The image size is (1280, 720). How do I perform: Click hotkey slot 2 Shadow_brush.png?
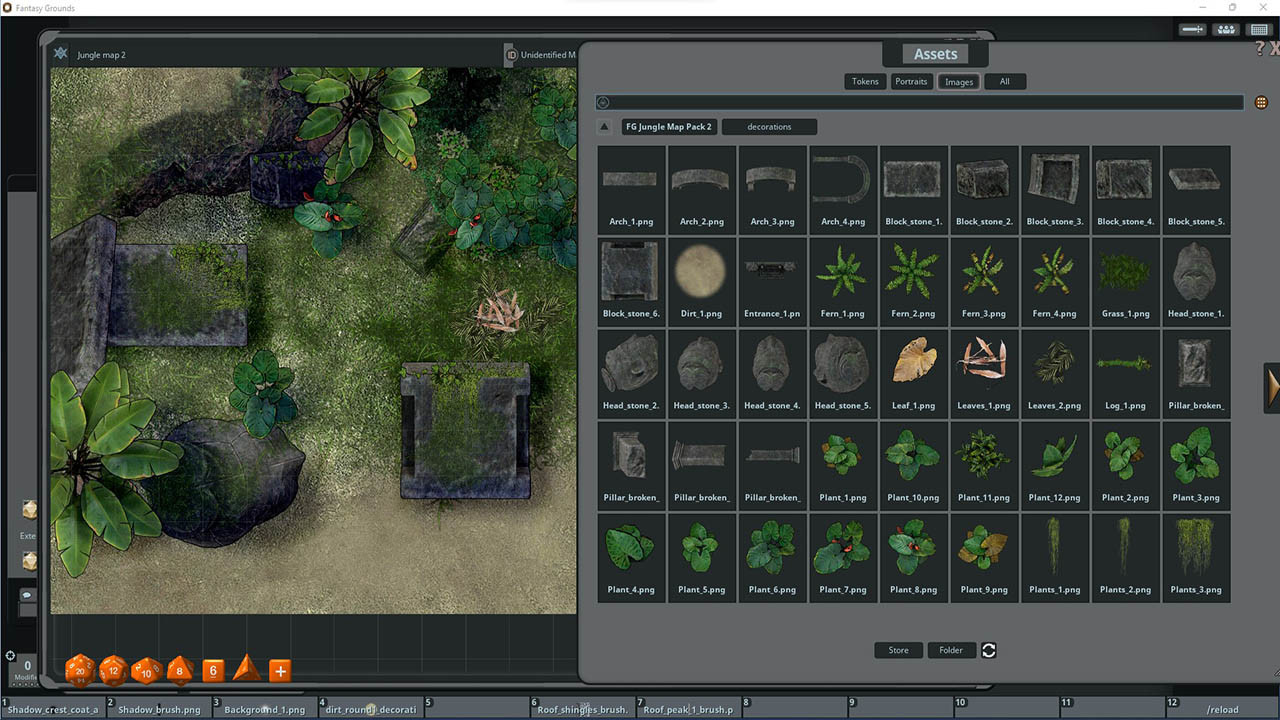coord(159,708)
